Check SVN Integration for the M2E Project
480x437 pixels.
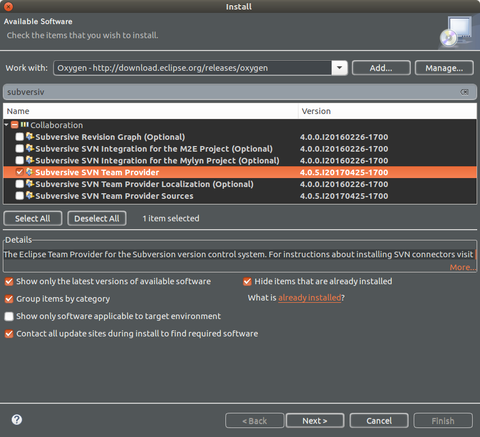tap(20, 149)
